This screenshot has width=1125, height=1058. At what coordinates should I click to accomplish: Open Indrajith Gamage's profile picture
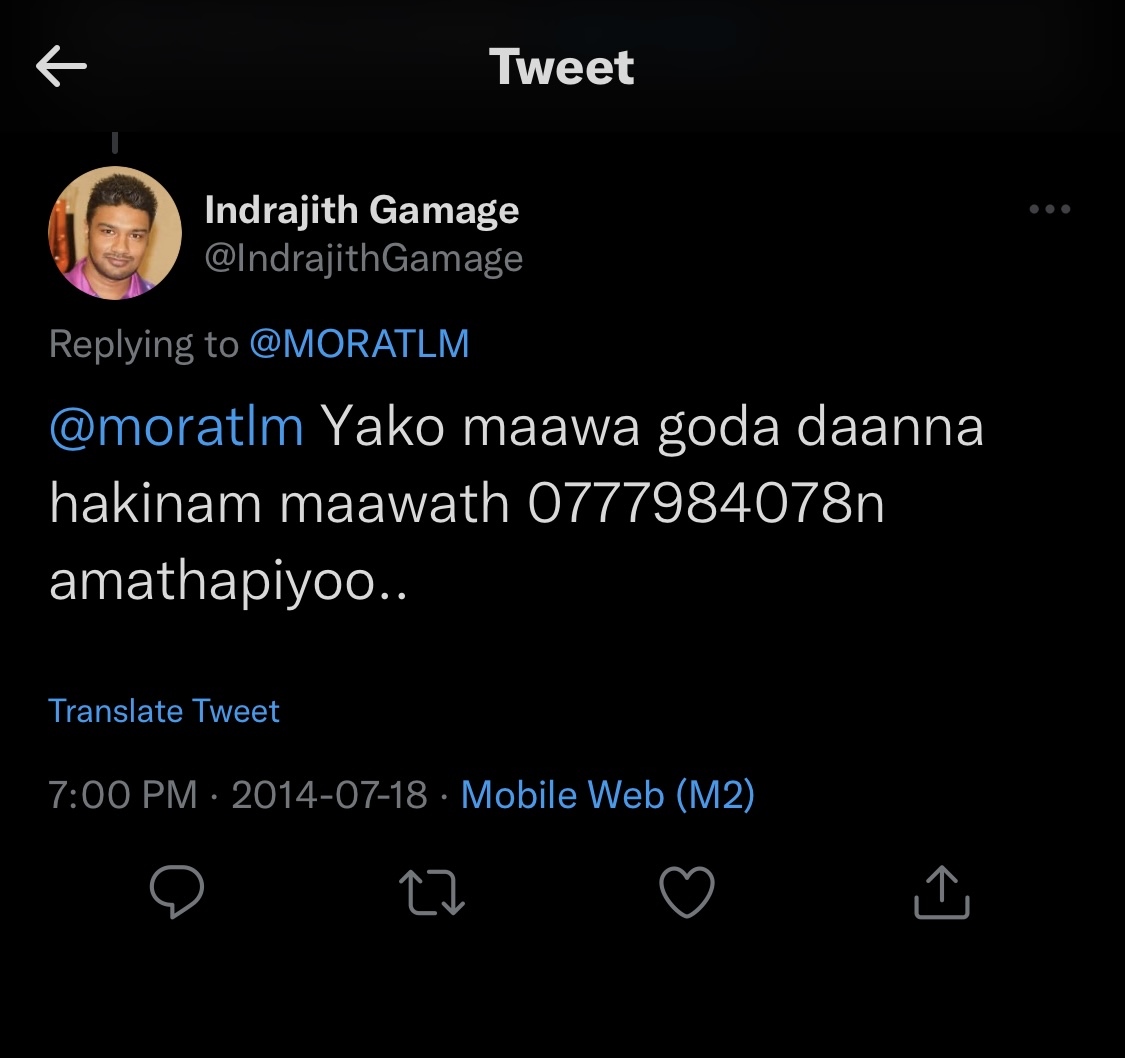tap(115, 233)
